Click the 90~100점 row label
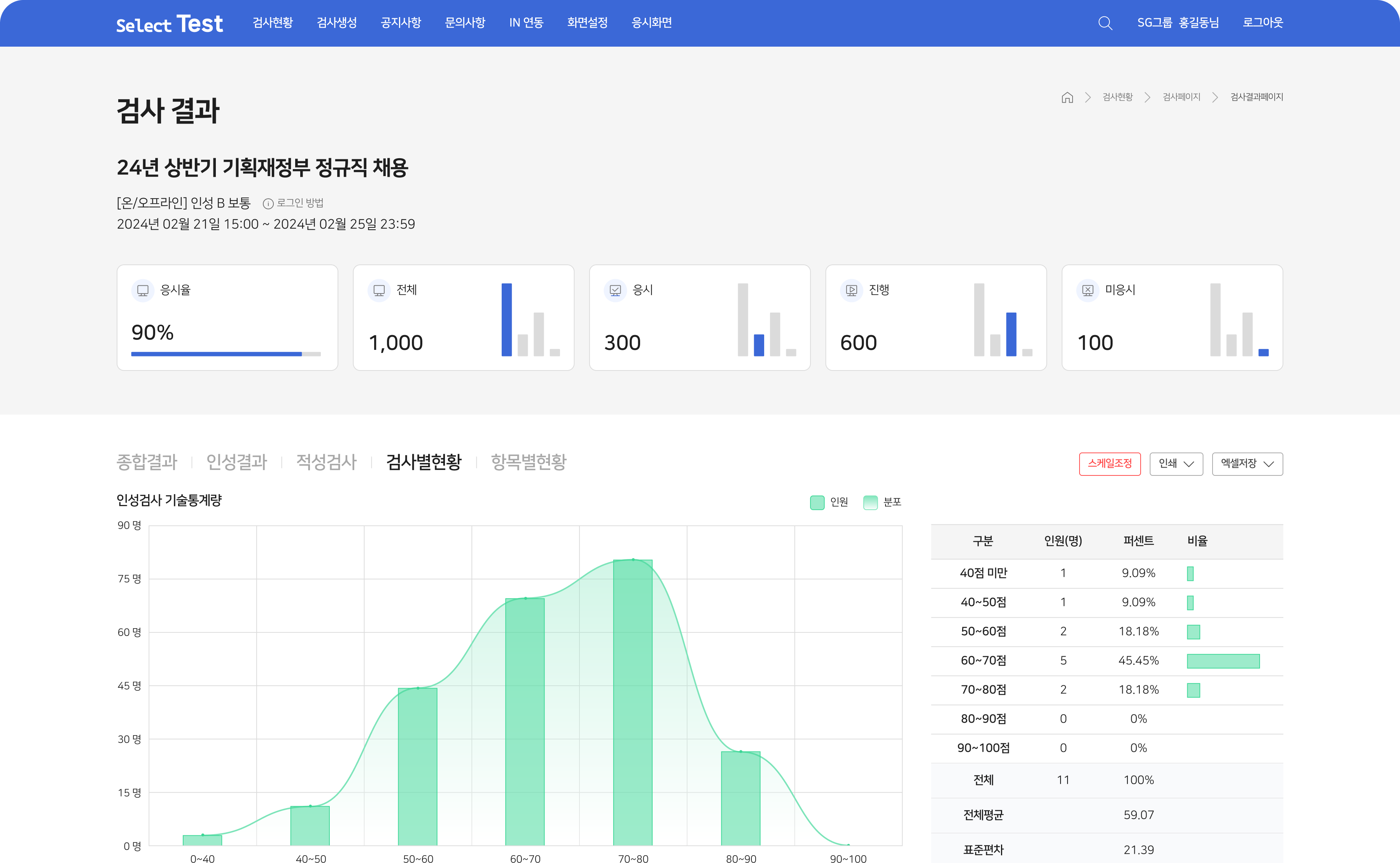The height and width of the screenshot is (863, 1400). tap(983, 748)
